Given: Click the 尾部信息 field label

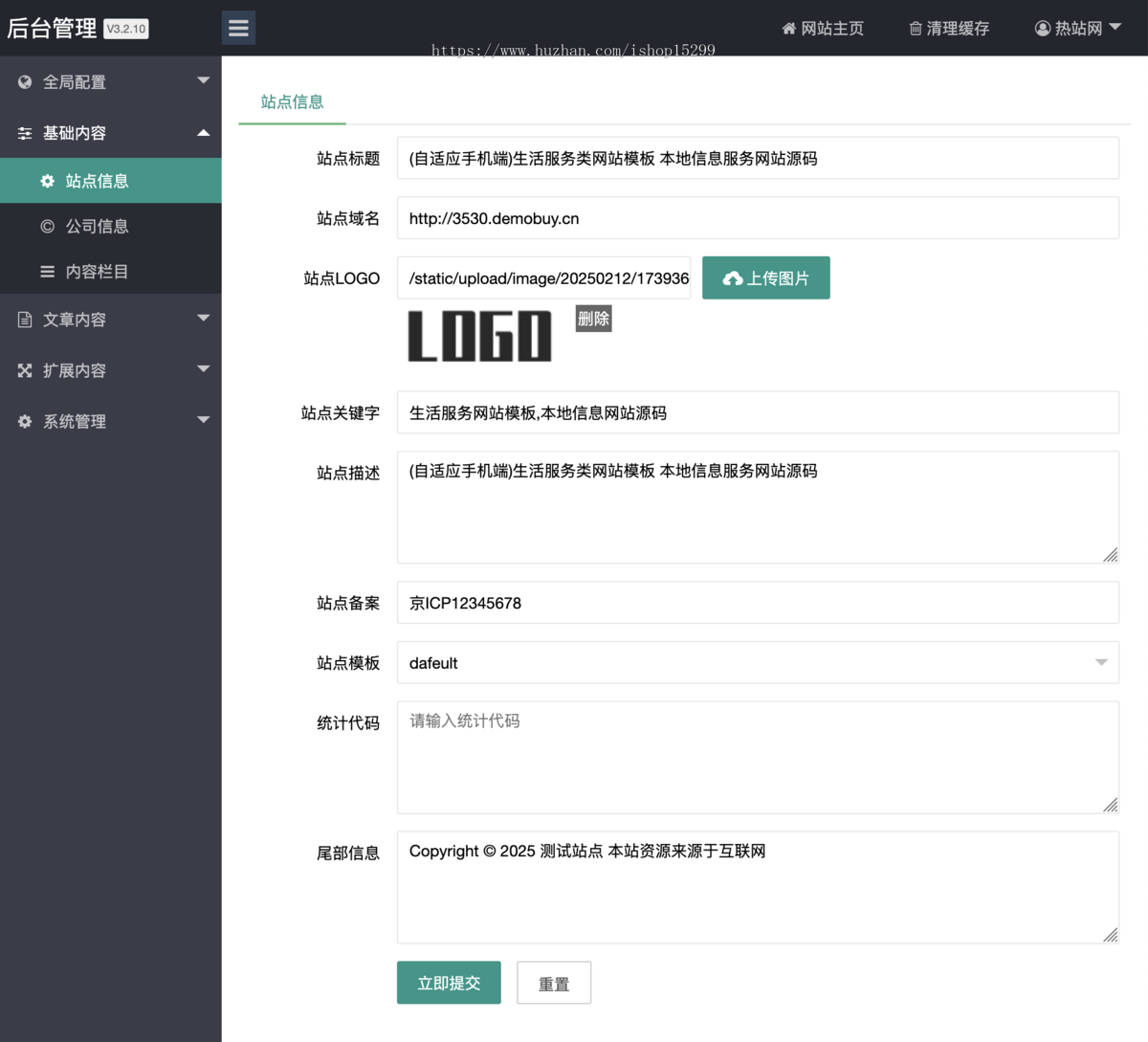Looking at the screenshot, I should point(348,853).
